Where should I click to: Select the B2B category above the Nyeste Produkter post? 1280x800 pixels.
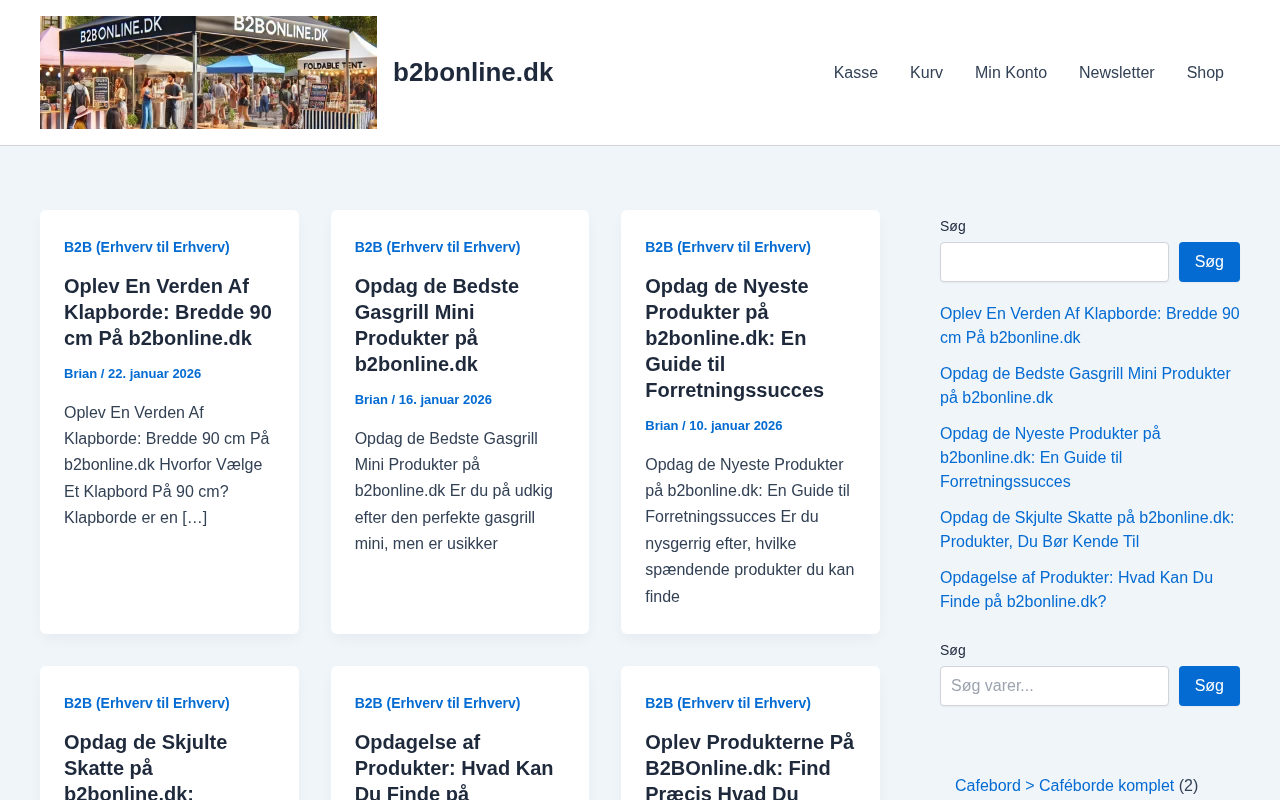tap(728, 247)
